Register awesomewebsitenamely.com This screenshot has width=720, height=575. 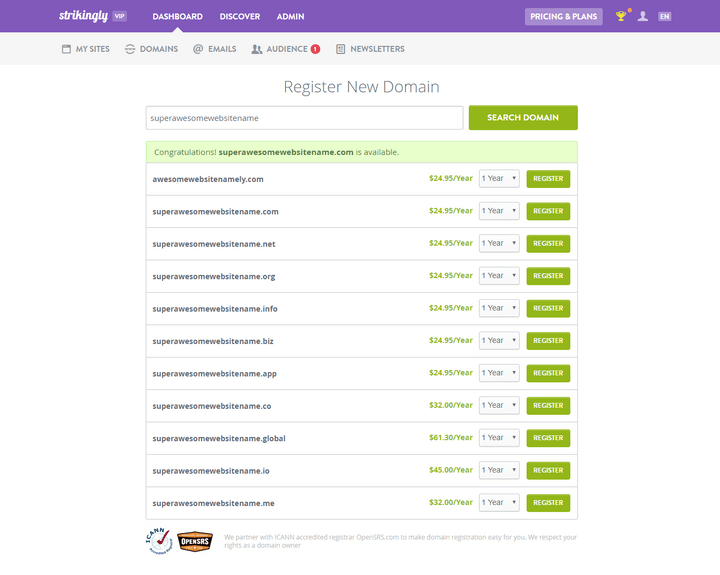tap(548, 179)
